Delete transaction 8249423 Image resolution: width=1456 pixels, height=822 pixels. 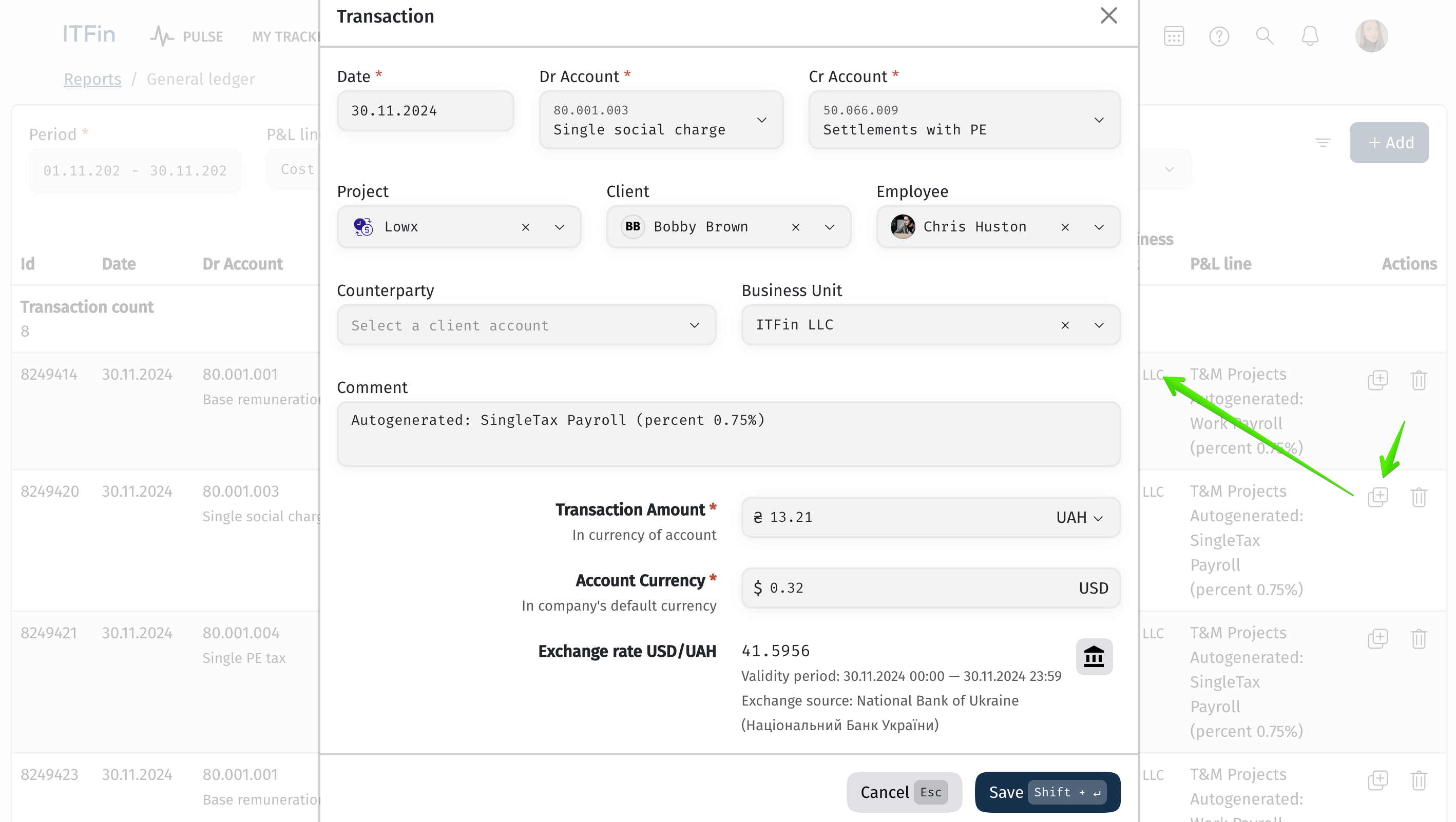click(1418, 780)
